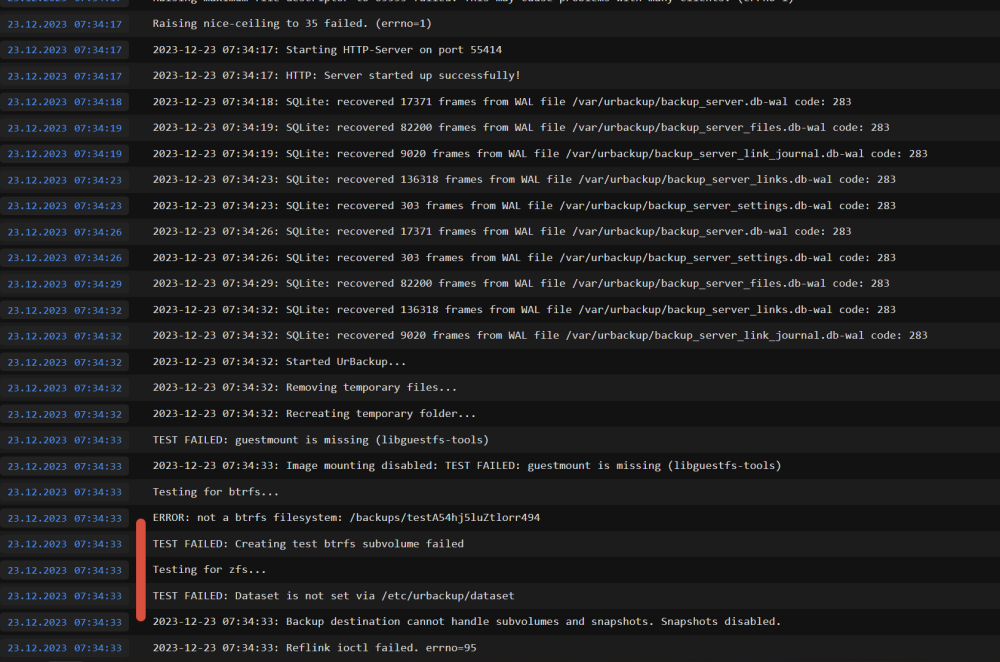
Task: Click the timestamp badge 23.12.2023 07:34:29
Action: point(64,284)
